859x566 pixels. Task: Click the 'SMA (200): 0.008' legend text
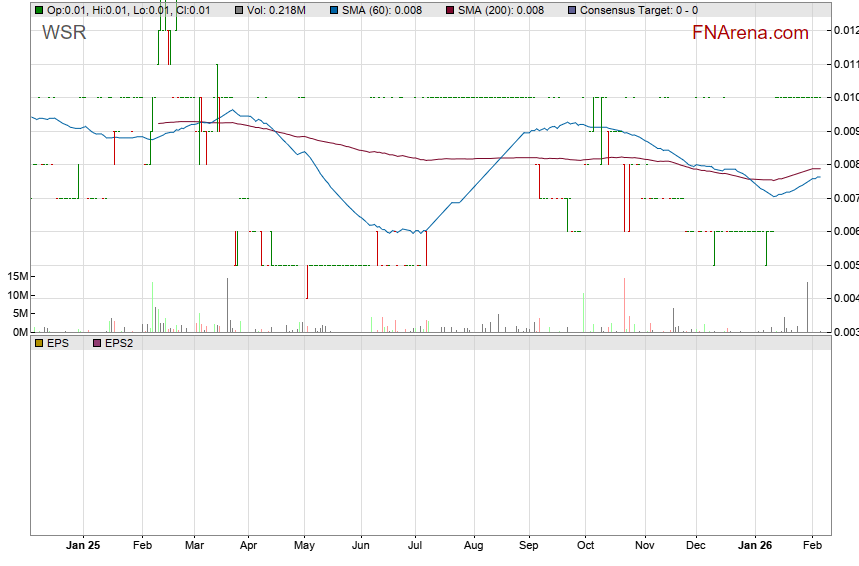pyautogui.click(x=501, y=10)
